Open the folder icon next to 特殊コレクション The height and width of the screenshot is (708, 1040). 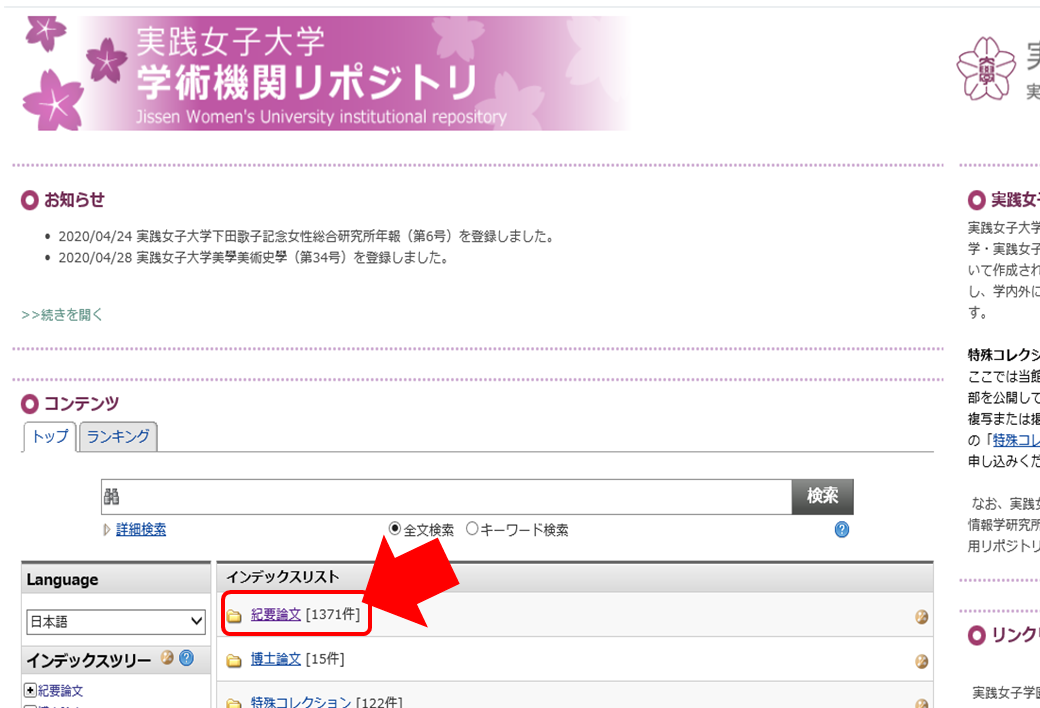[x=234, y=702]
